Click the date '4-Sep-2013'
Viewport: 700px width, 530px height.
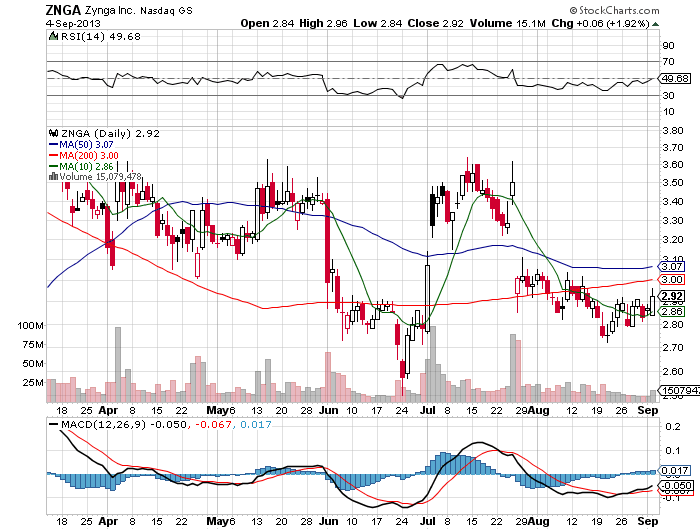pos(73,23)
